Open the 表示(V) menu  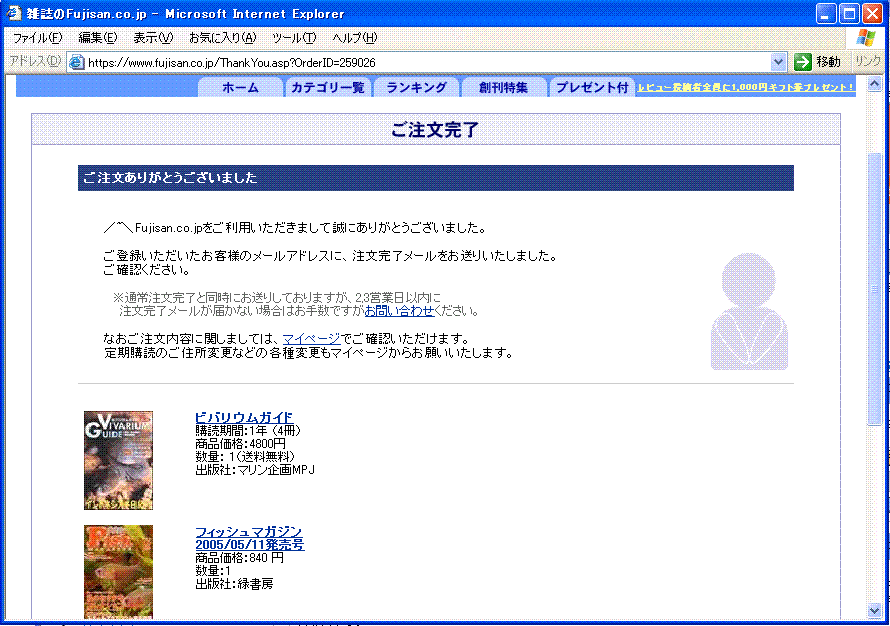(x=153, y=38)
